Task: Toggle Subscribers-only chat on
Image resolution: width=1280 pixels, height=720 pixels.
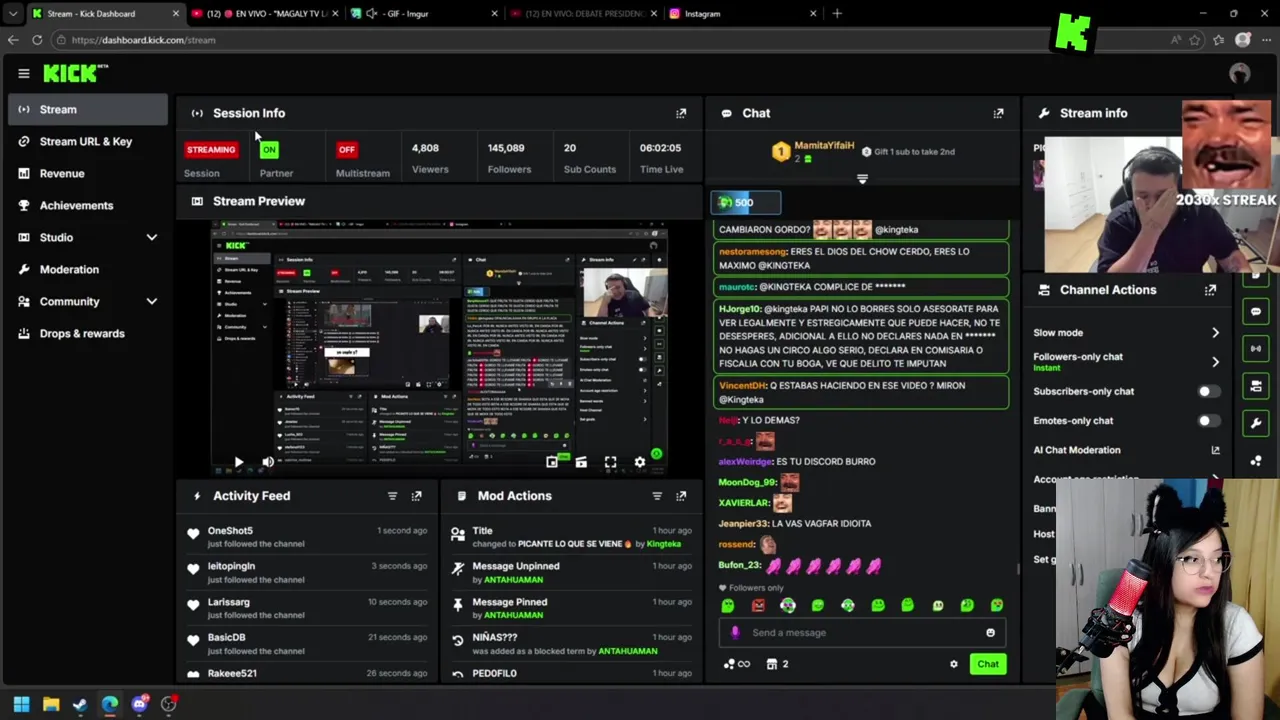Action: (1208, 392)
